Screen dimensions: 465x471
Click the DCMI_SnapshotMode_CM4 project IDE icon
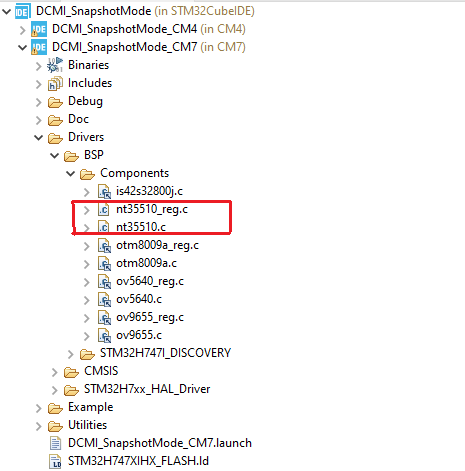point(39,30)
